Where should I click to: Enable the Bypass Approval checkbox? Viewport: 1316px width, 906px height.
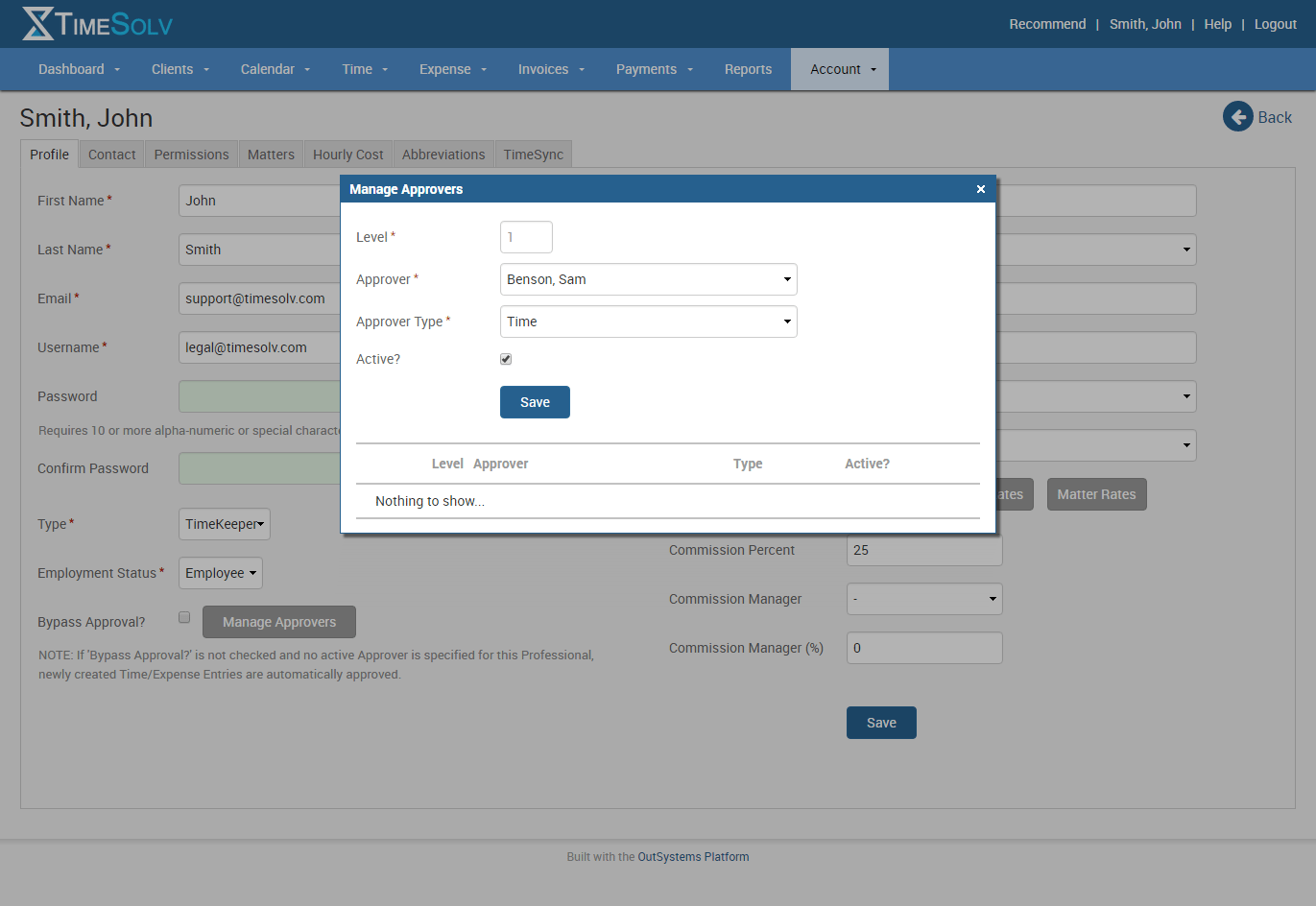[183, 617]
